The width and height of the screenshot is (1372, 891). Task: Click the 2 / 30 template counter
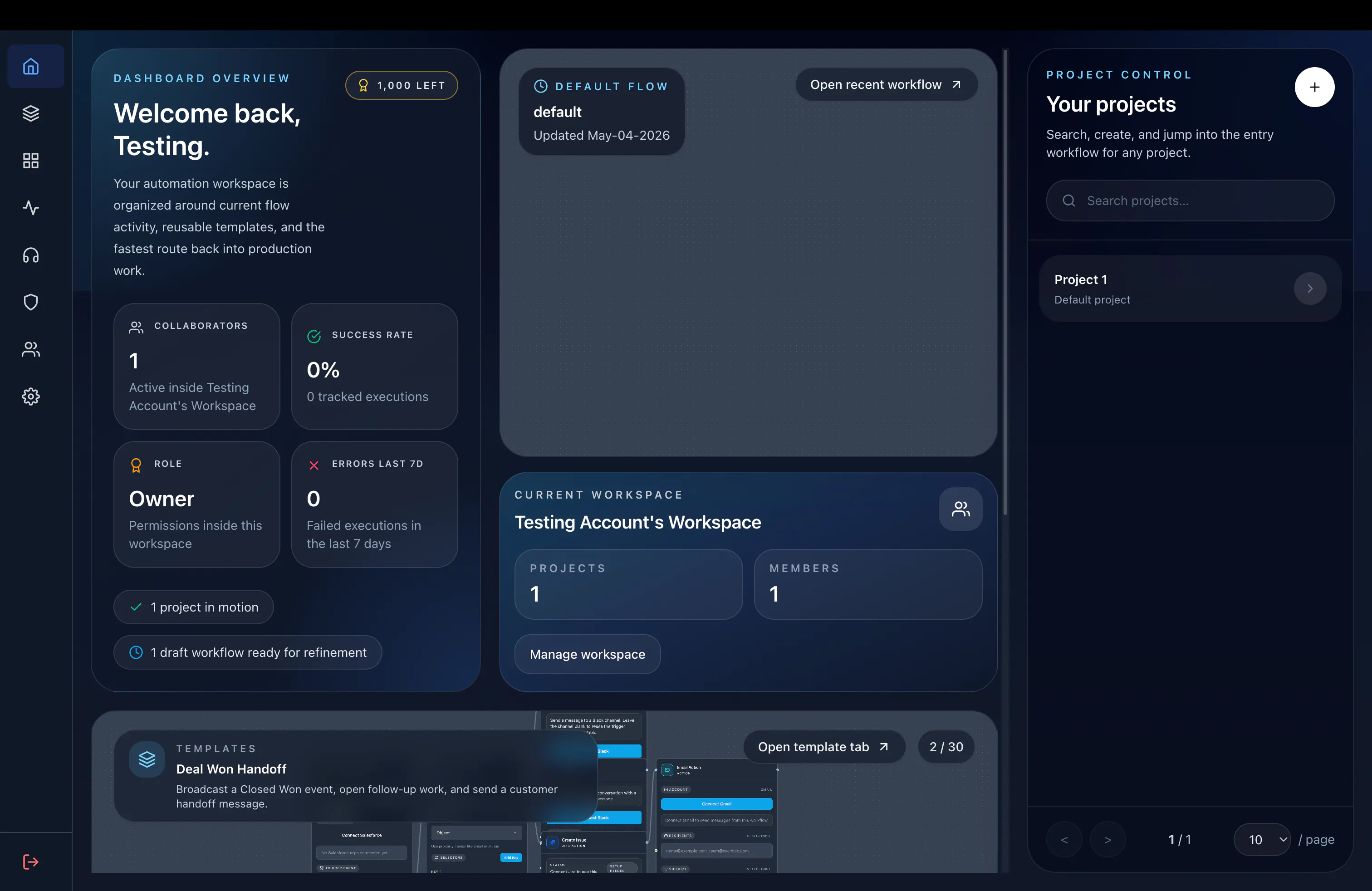(x=946, y=747)
